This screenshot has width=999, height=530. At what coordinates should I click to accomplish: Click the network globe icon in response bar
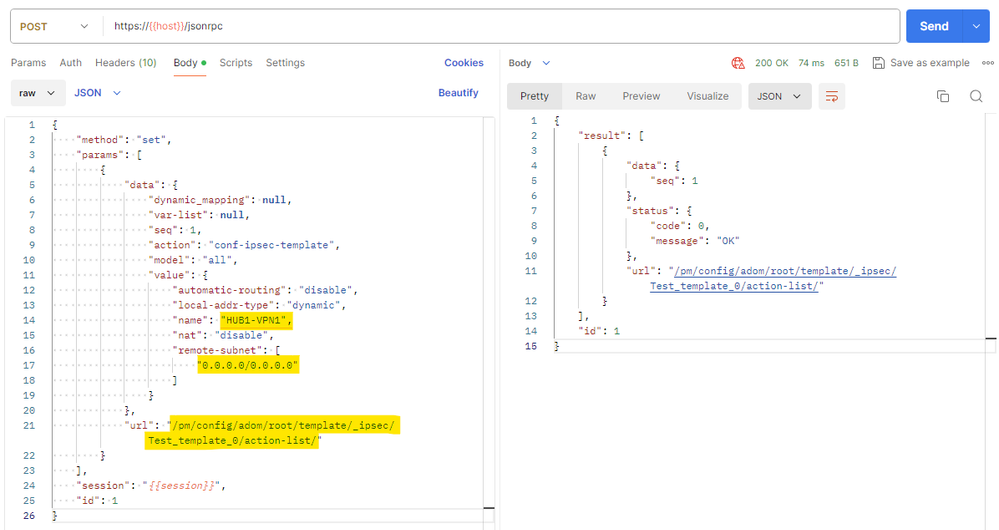(738, 63)
